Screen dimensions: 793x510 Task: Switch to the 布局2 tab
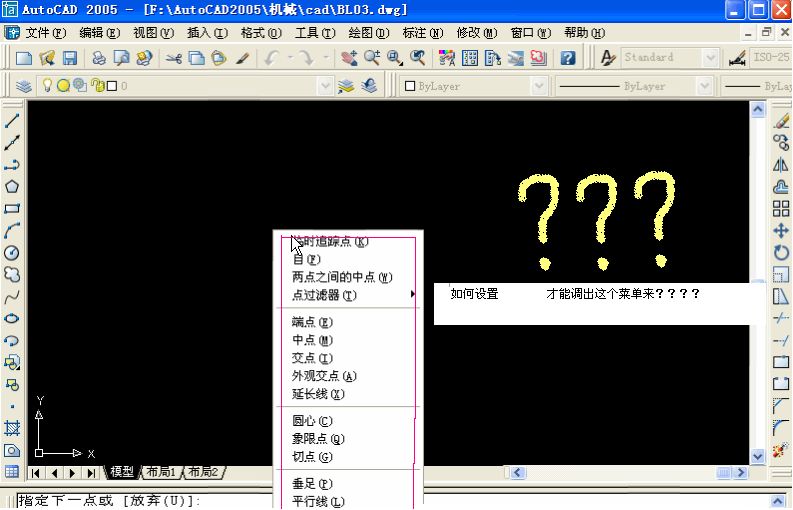pos(203,472)
